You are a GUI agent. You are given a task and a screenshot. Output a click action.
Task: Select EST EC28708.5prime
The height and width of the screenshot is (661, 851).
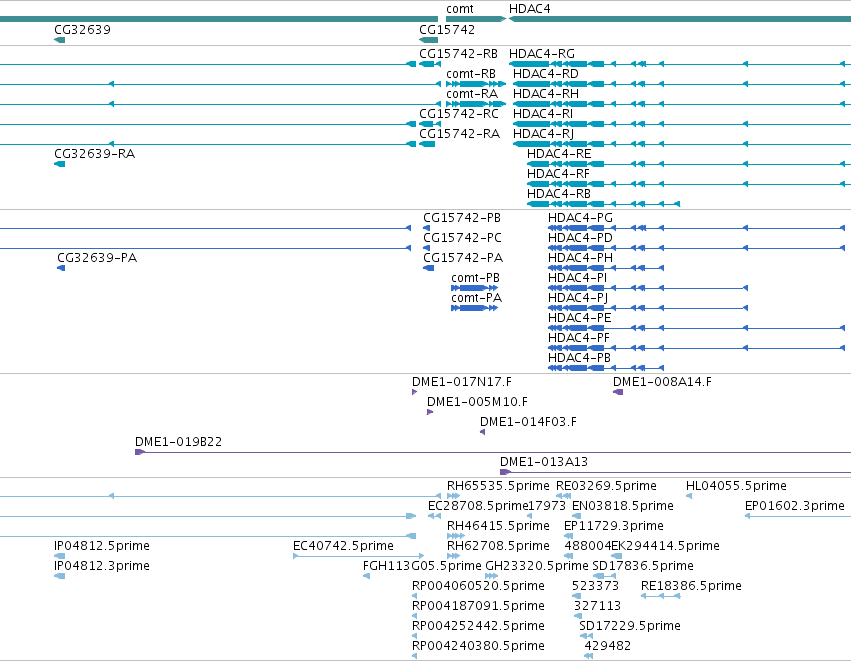(x=478, y=506)
